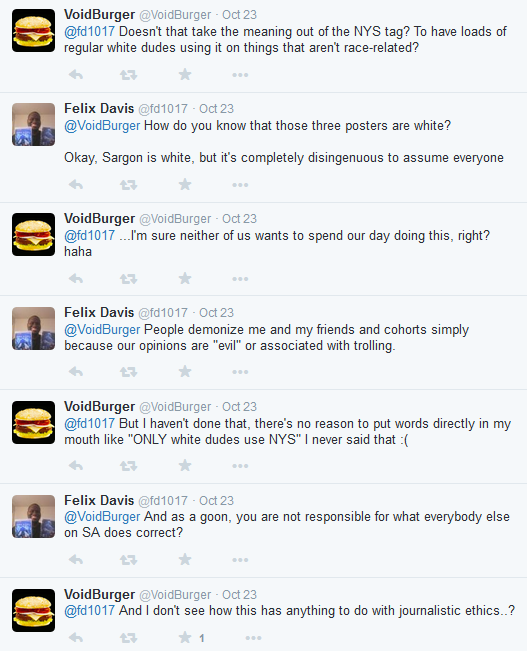Retweet the "People demonize me" tweet
The image size is (527, 651).
128,372
